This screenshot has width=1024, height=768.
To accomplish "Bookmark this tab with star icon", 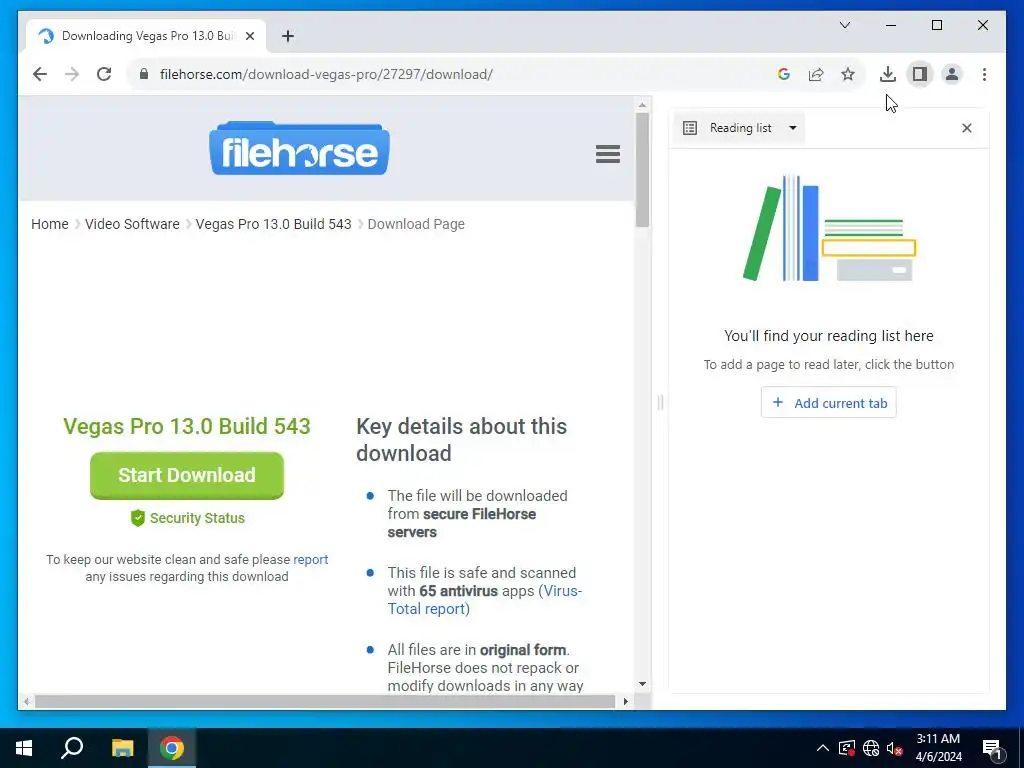I will [x=848, y=74].
